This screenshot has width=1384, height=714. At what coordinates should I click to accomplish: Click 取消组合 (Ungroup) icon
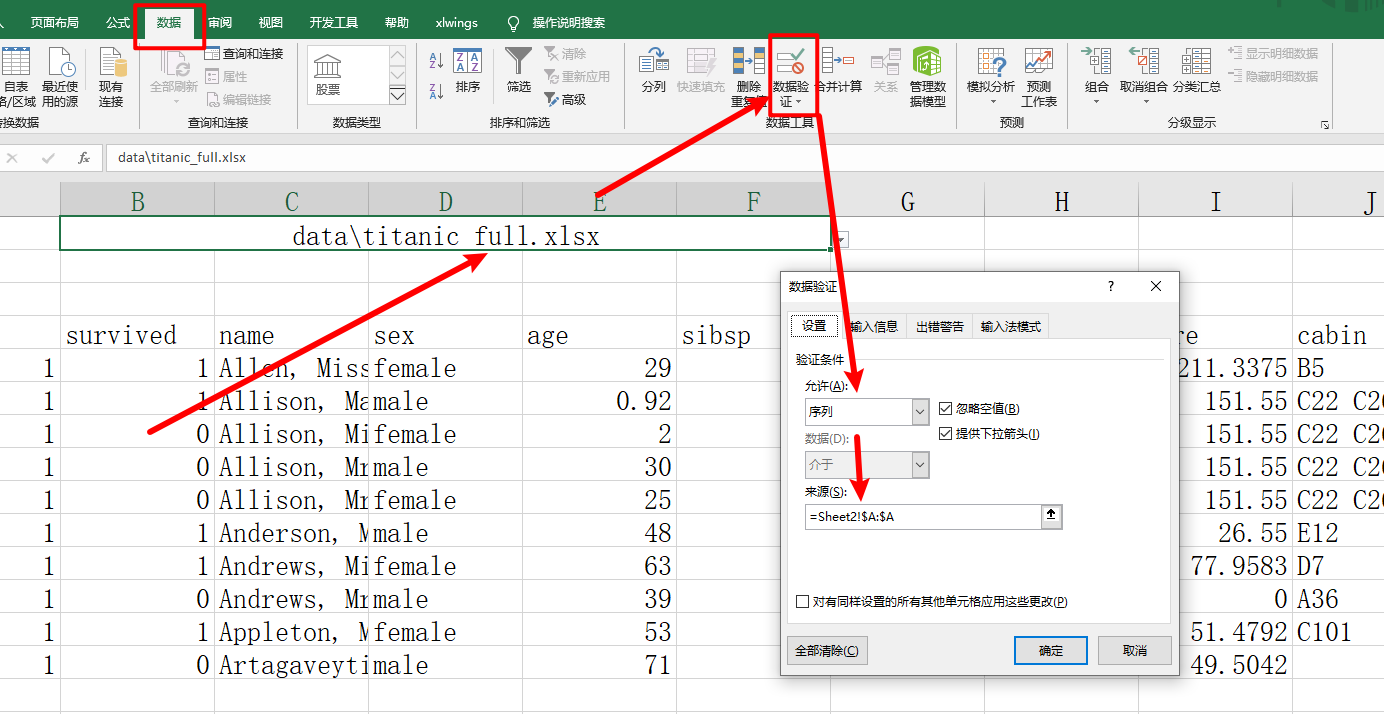point(1143,62)
